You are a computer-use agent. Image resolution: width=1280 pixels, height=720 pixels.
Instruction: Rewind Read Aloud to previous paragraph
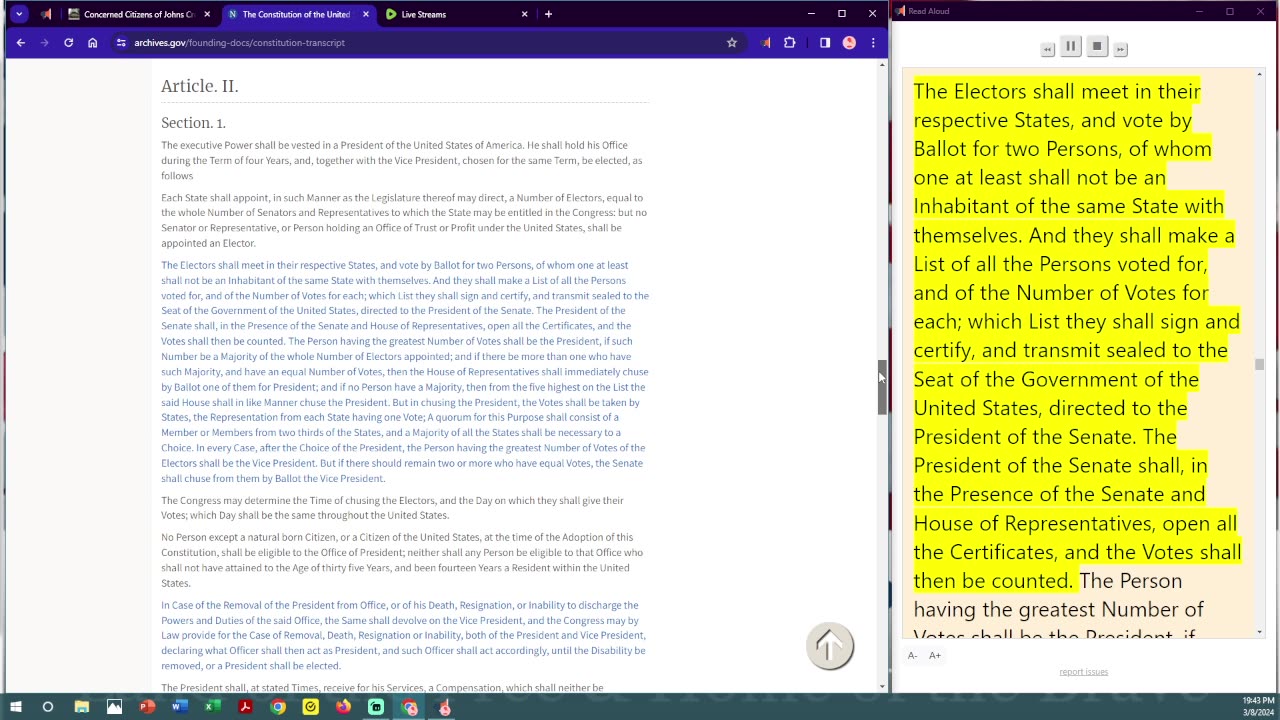coord(1047,49)
